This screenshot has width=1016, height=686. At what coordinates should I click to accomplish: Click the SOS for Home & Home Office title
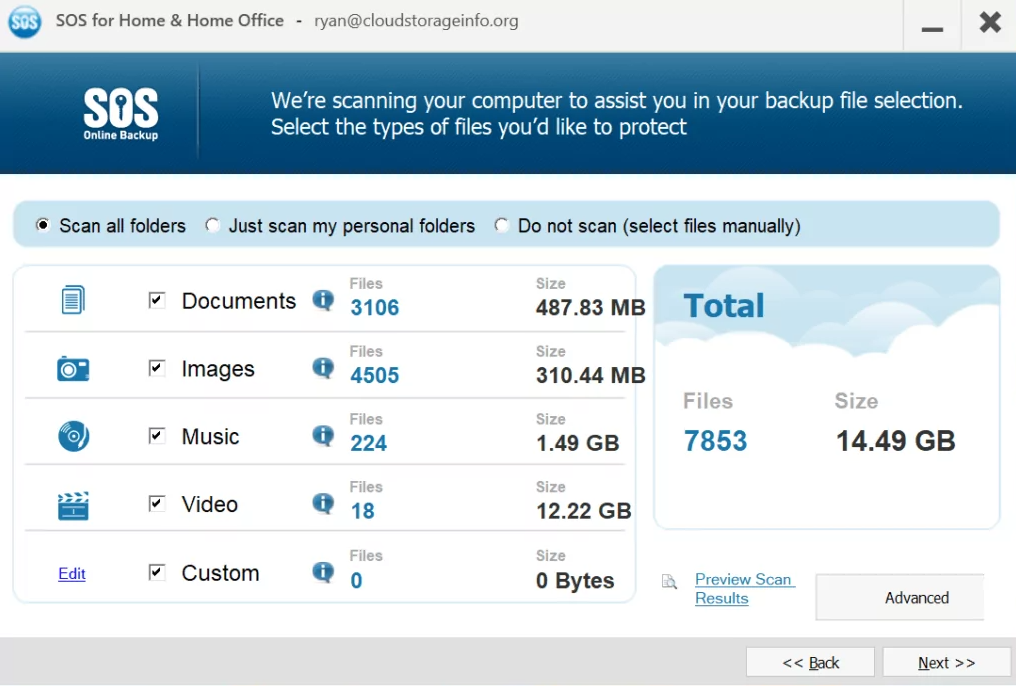(170, 21)
